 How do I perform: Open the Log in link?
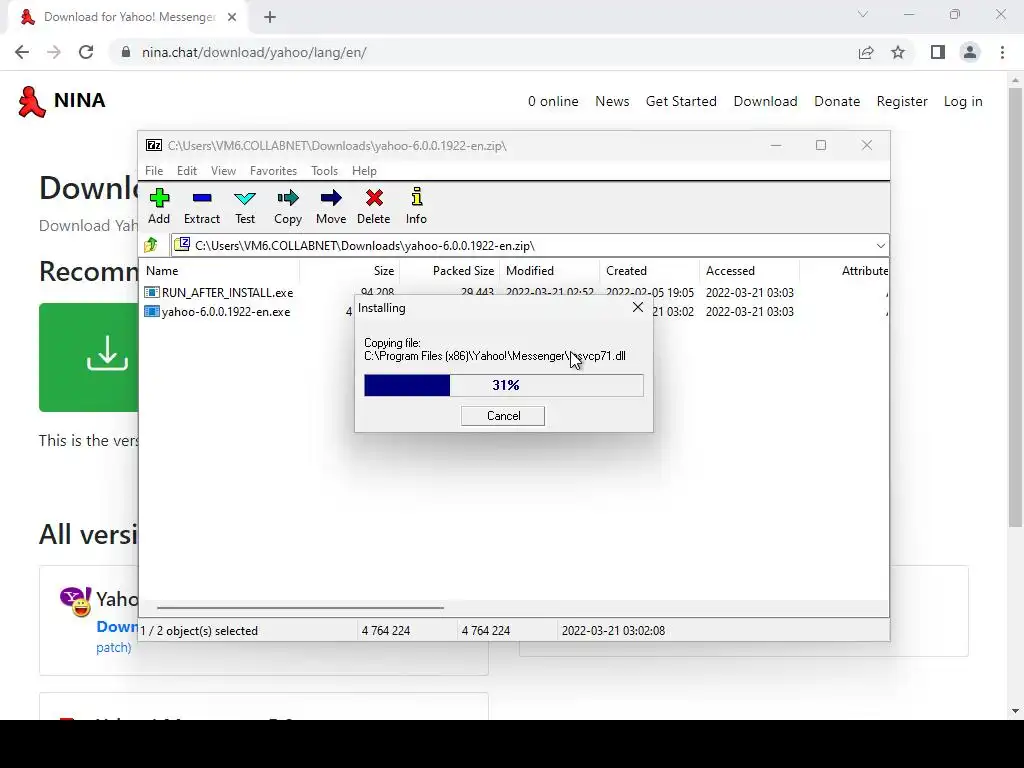963,101
